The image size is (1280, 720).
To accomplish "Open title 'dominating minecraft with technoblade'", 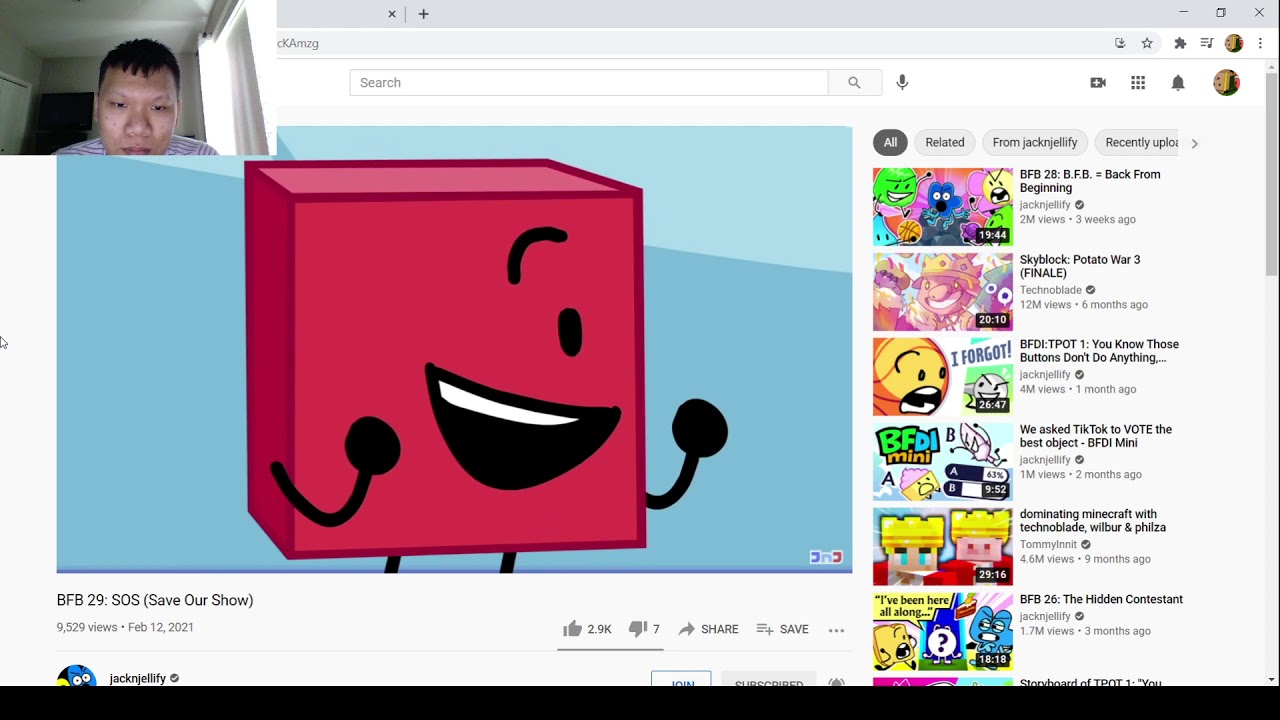I will (1093, 521).
